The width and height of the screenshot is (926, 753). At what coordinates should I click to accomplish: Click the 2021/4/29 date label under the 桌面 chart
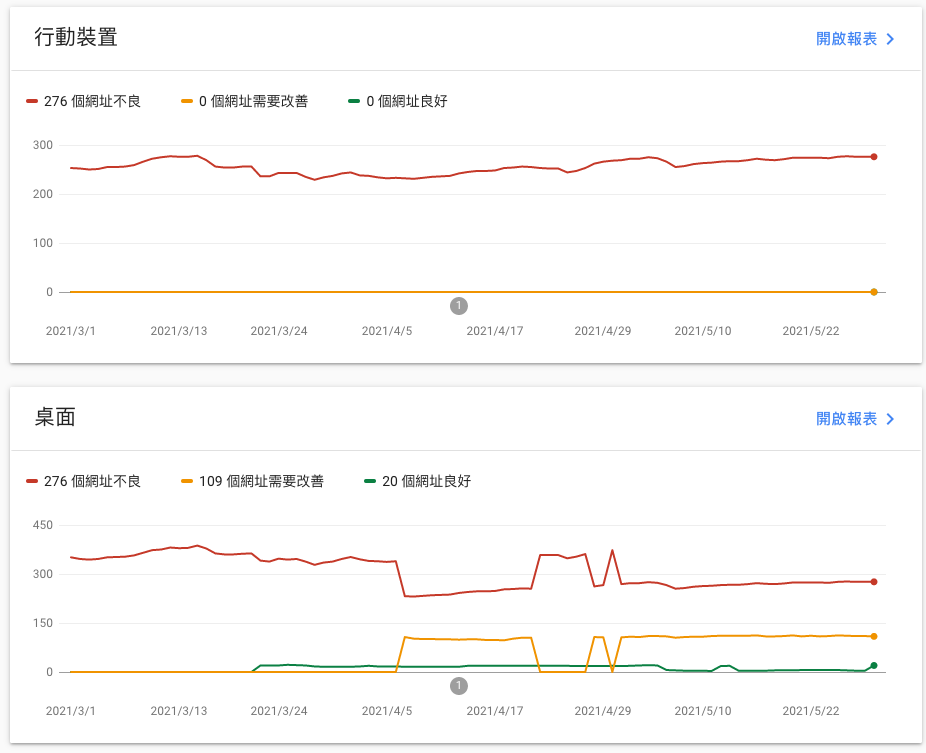click(603, 711)
